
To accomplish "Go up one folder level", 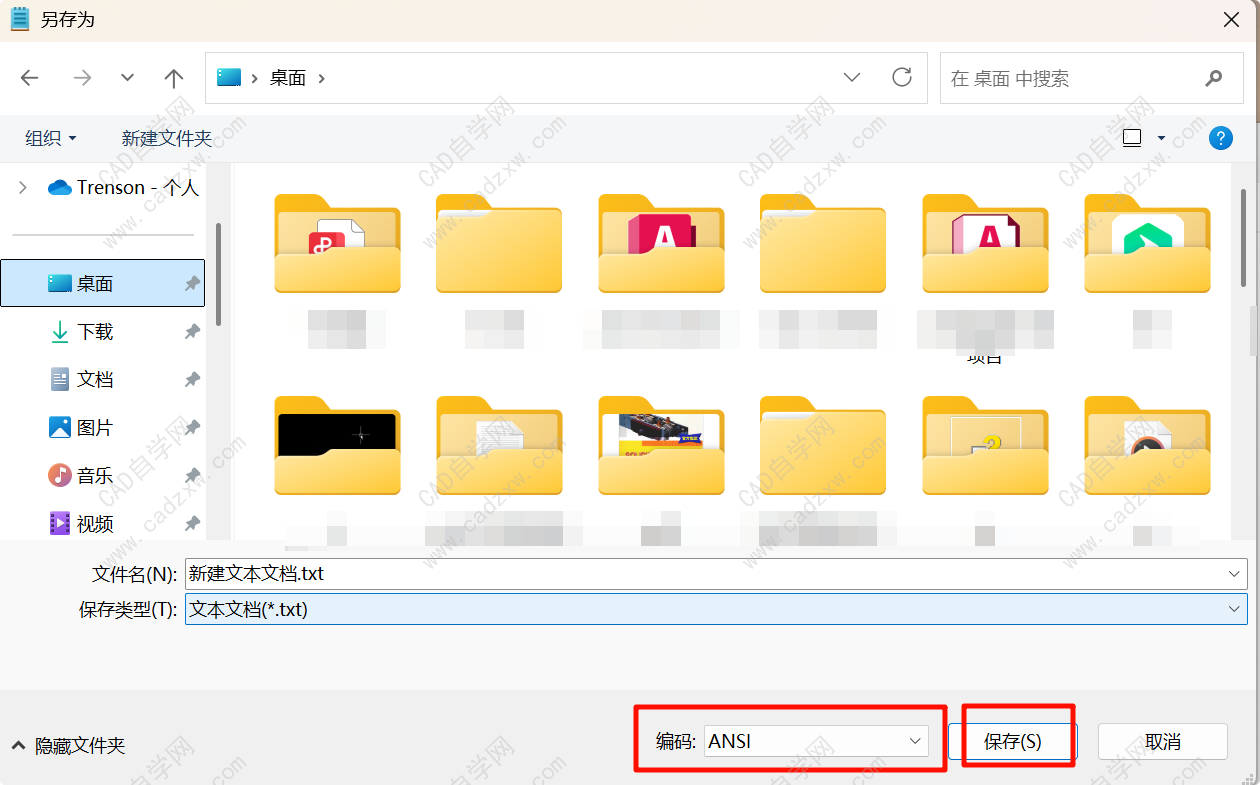I will click(x=174, y=78).
